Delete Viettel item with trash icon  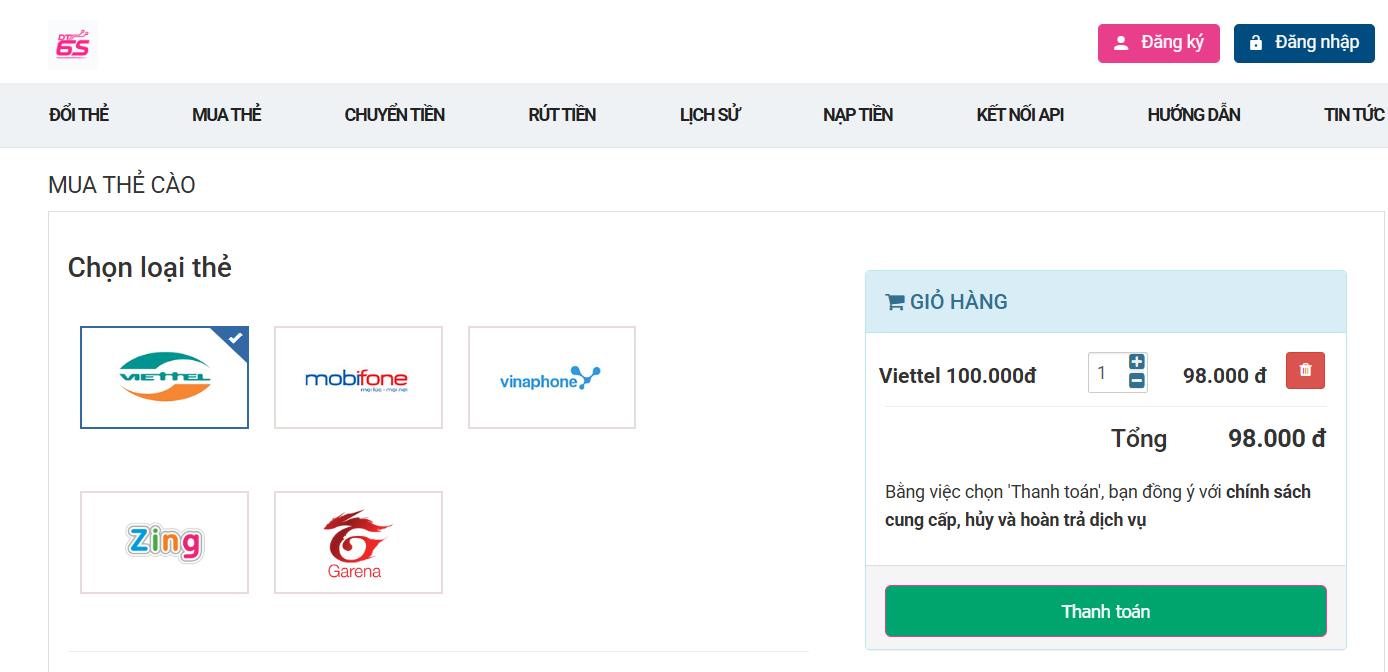[x=1305, y=371]
